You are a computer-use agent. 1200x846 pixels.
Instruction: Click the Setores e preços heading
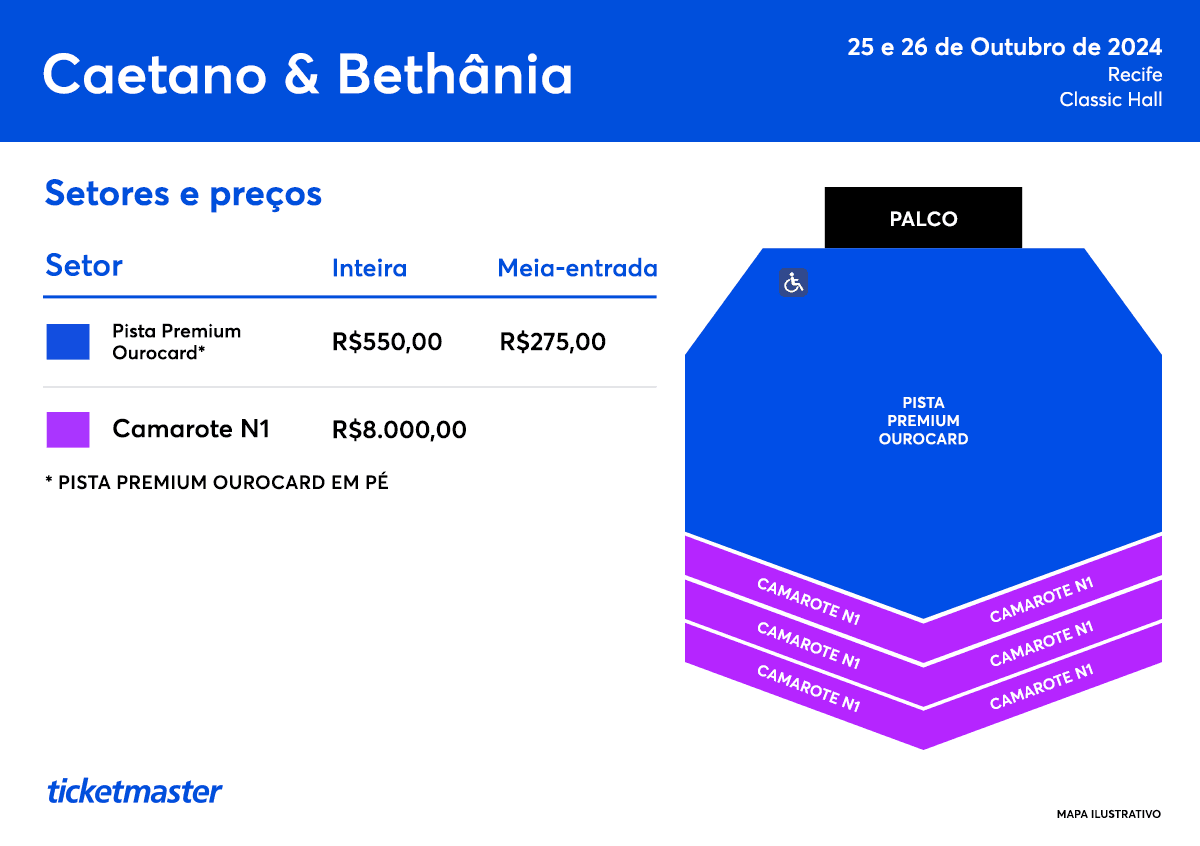point(183,194)
